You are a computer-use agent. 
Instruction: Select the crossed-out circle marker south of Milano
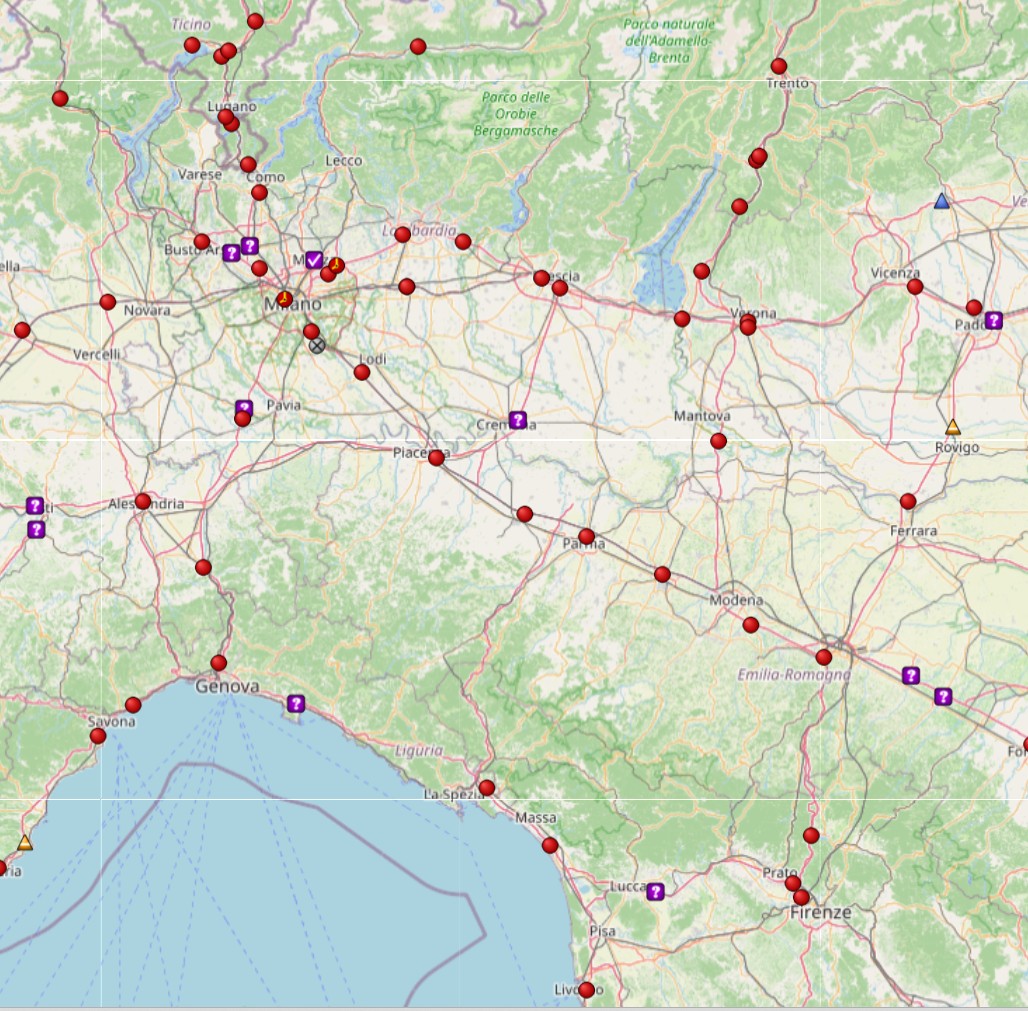point(317,346)
